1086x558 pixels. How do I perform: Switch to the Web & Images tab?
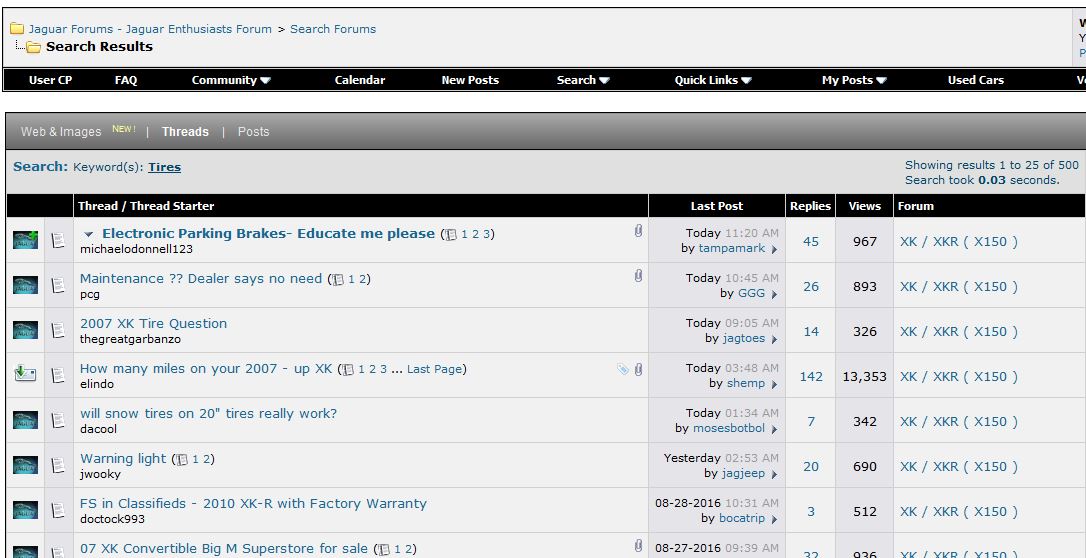pyautogui.click(x=61, y=132)
